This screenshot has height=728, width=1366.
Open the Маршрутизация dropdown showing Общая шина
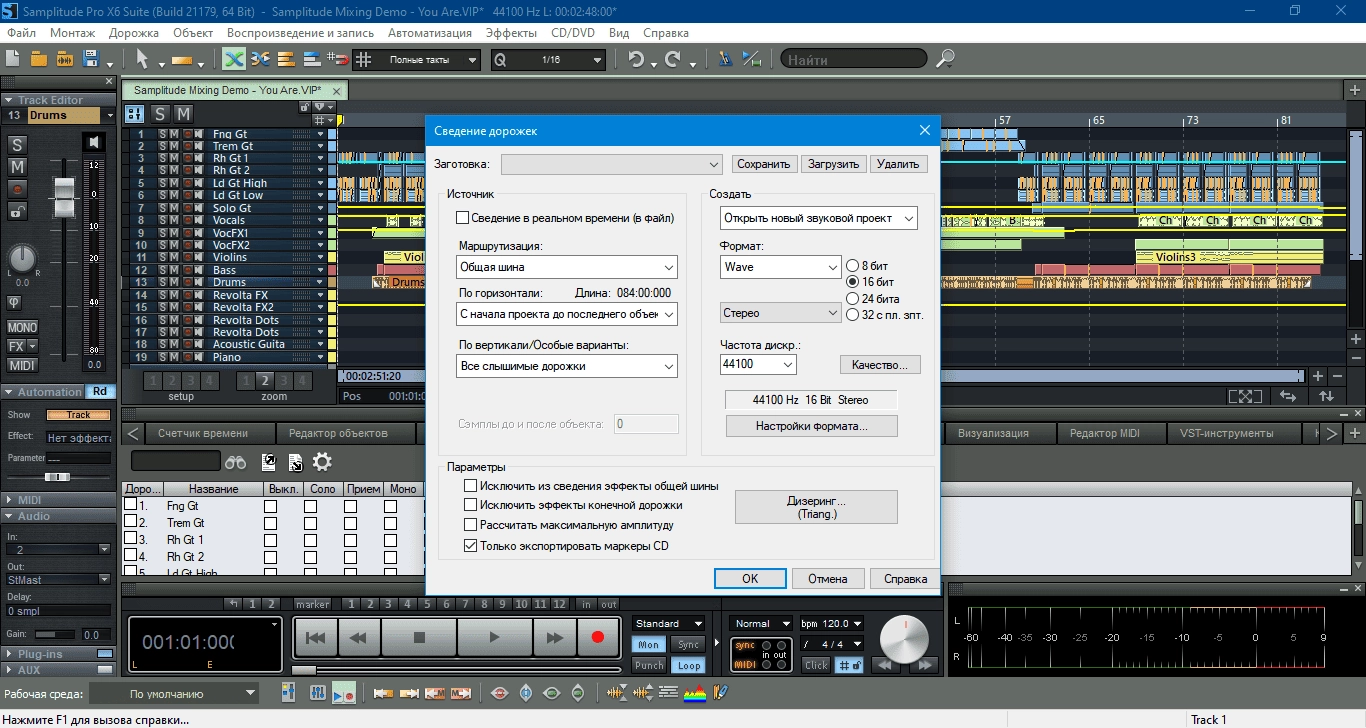click(x=567, y=267)
